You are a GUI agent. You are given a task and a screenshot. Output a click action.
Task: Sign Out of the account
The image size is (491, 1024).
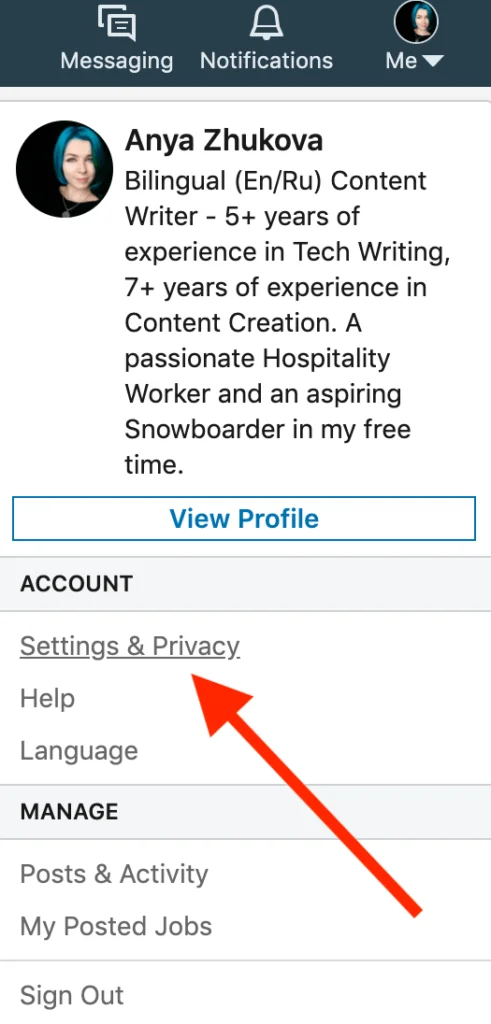[72, 995]
